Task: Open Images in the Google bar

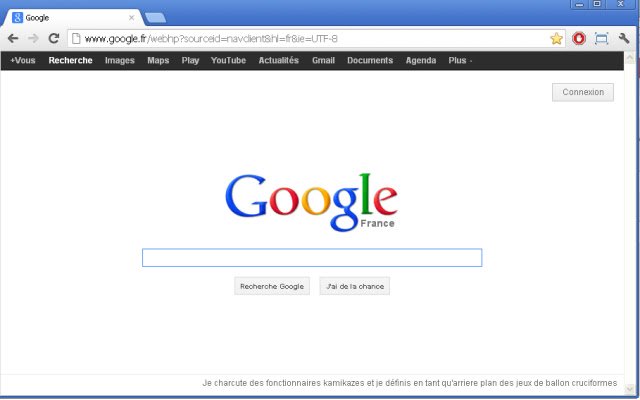Action: click(x=120, y=60)
